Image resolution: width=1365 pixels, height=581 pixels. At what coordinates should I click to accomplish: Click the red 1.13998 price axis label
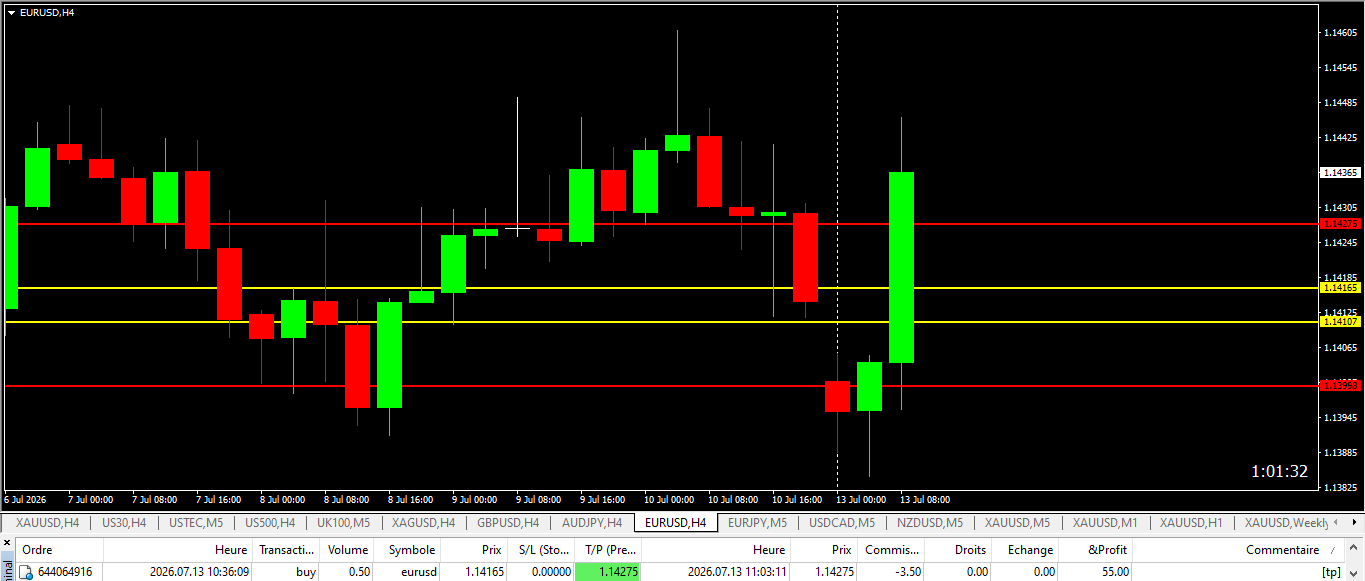pyautogui.click(x=1340, y=385)
